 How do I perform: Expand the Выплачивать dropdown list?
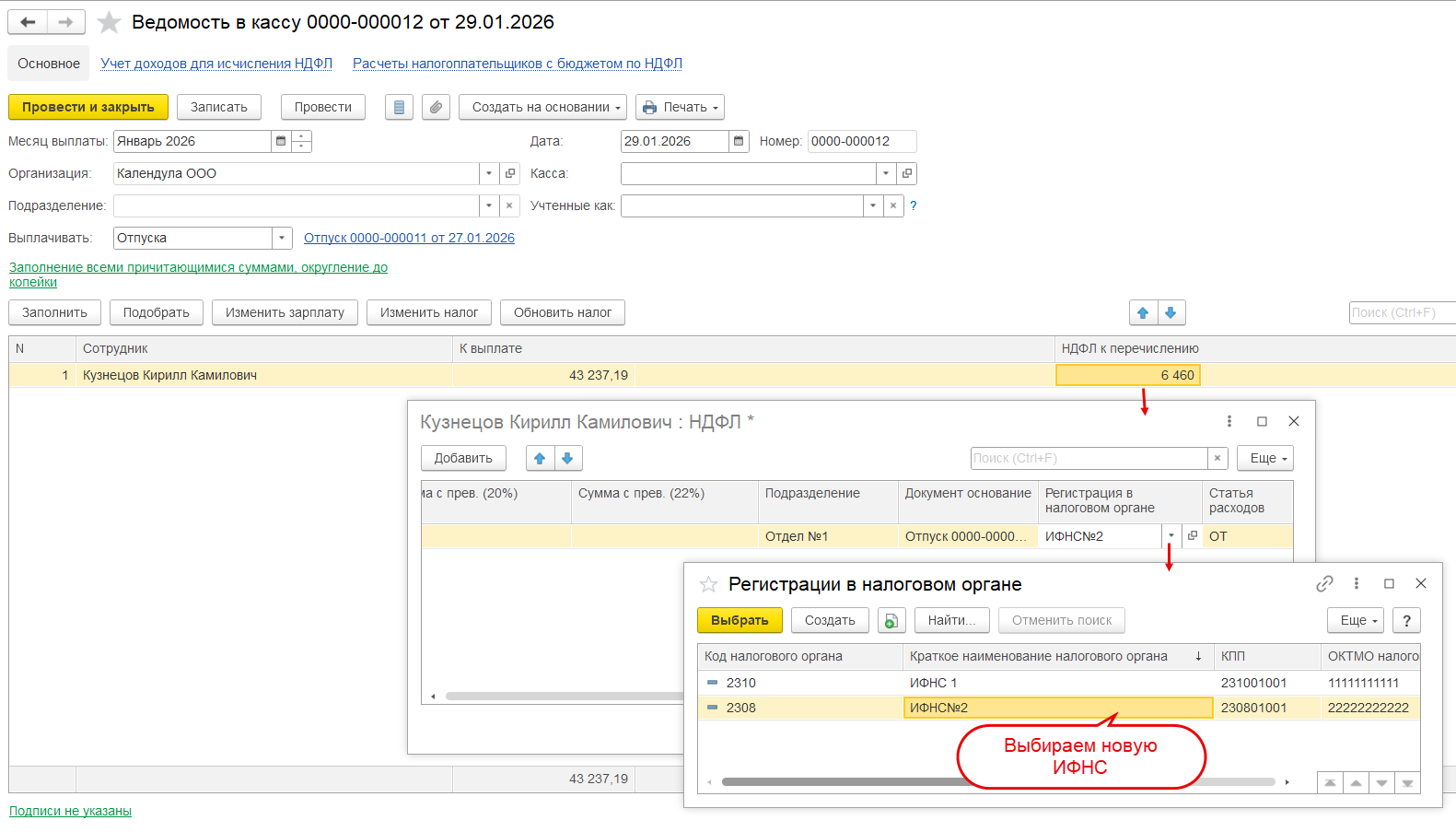coord(282,238)
